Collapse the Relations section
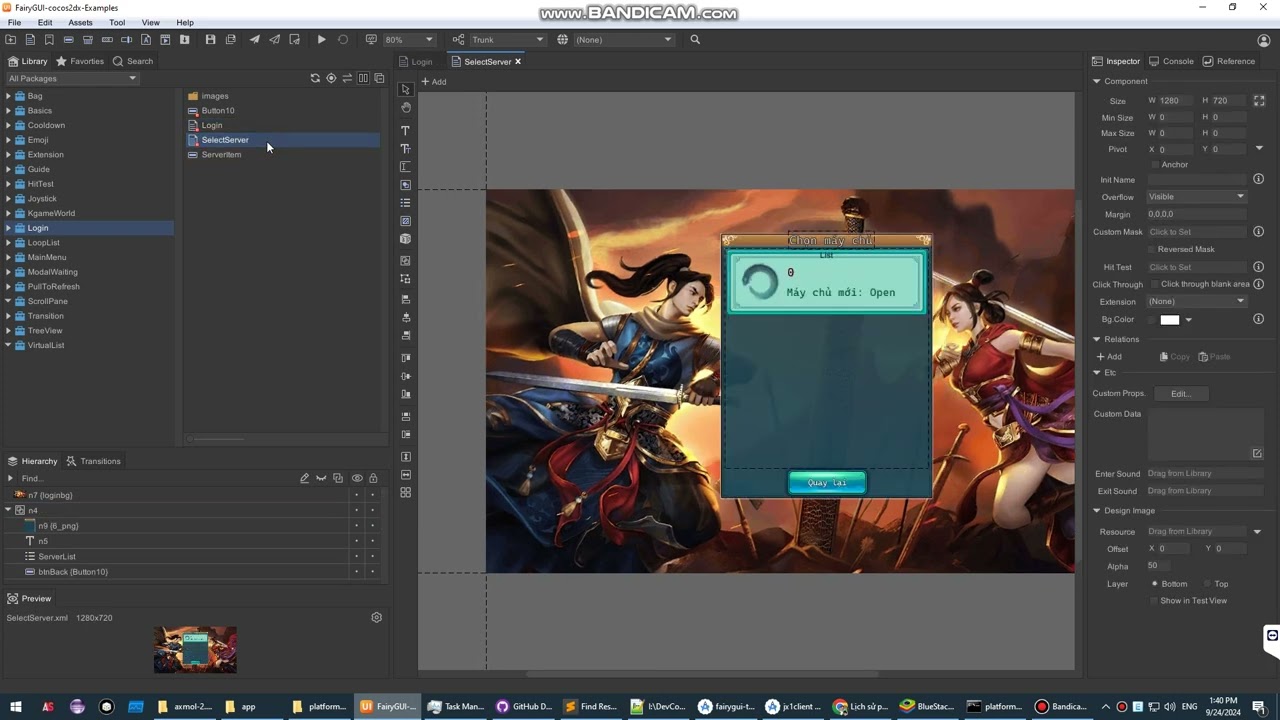 [1097, 339]
